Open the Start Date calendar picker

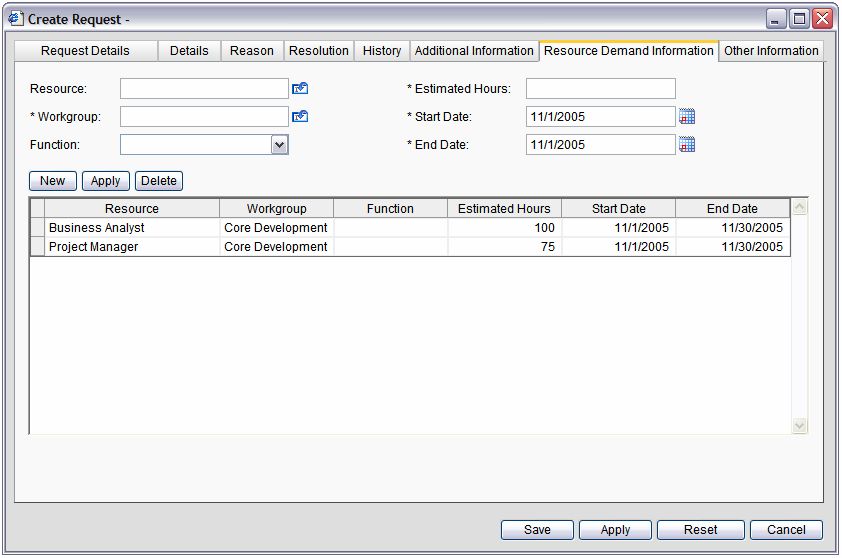tap(687, 117)
